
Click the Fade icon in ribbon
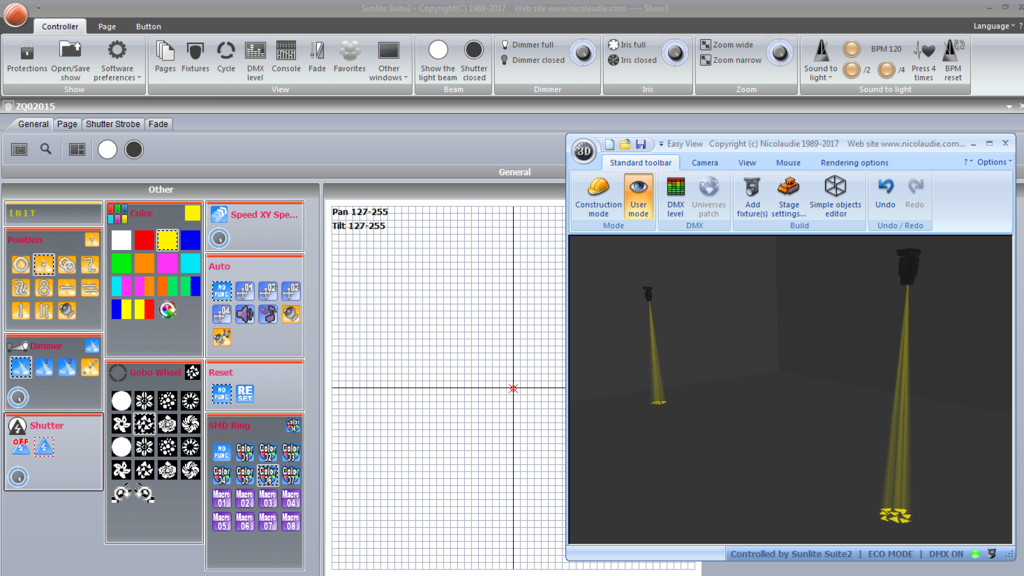317,57
